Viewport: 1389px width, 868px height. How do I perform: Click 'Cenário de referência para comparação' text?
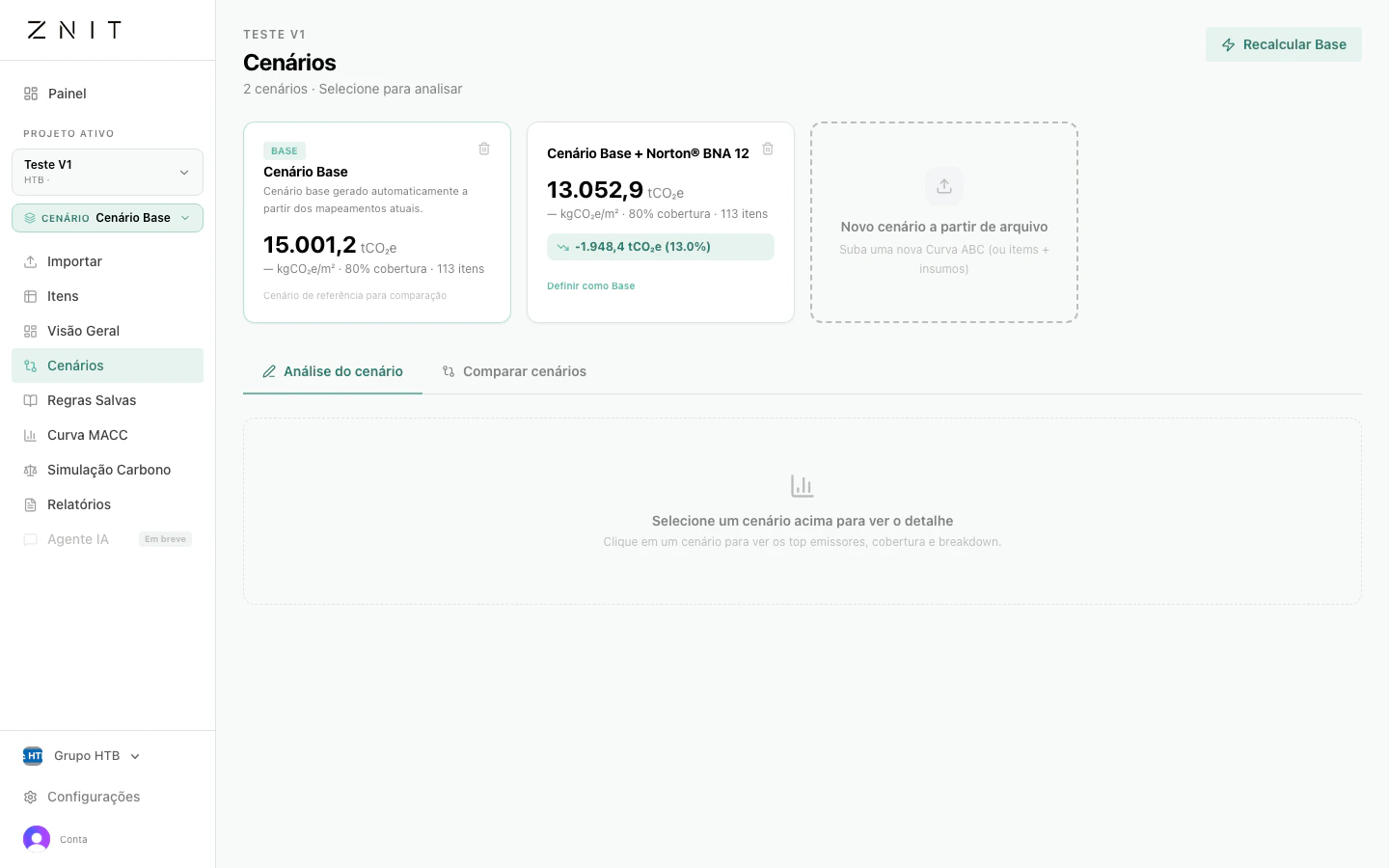pos(355,296)
